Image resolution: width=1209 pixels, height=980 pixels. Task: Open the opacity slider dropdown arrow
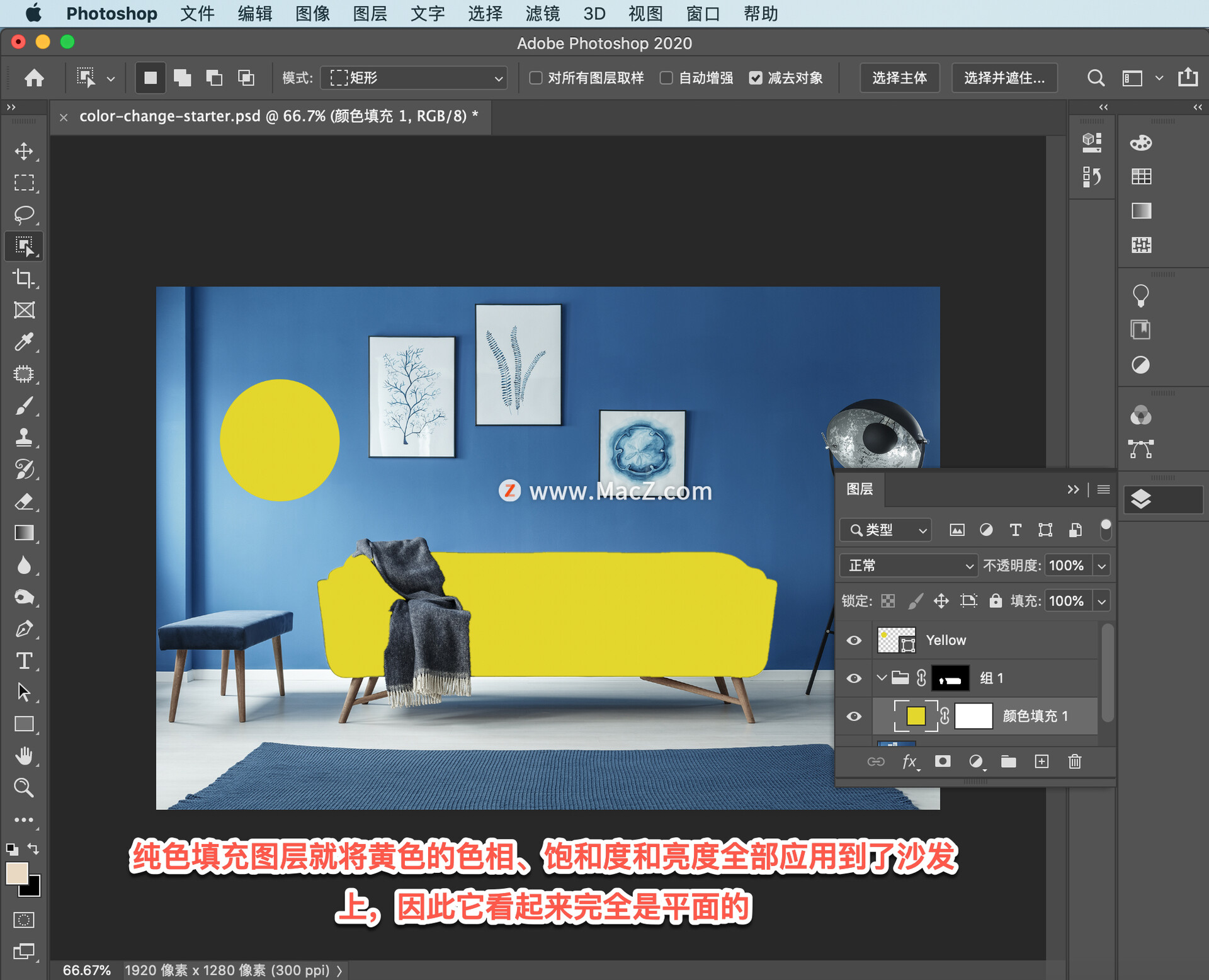(x=1102, y=566)
